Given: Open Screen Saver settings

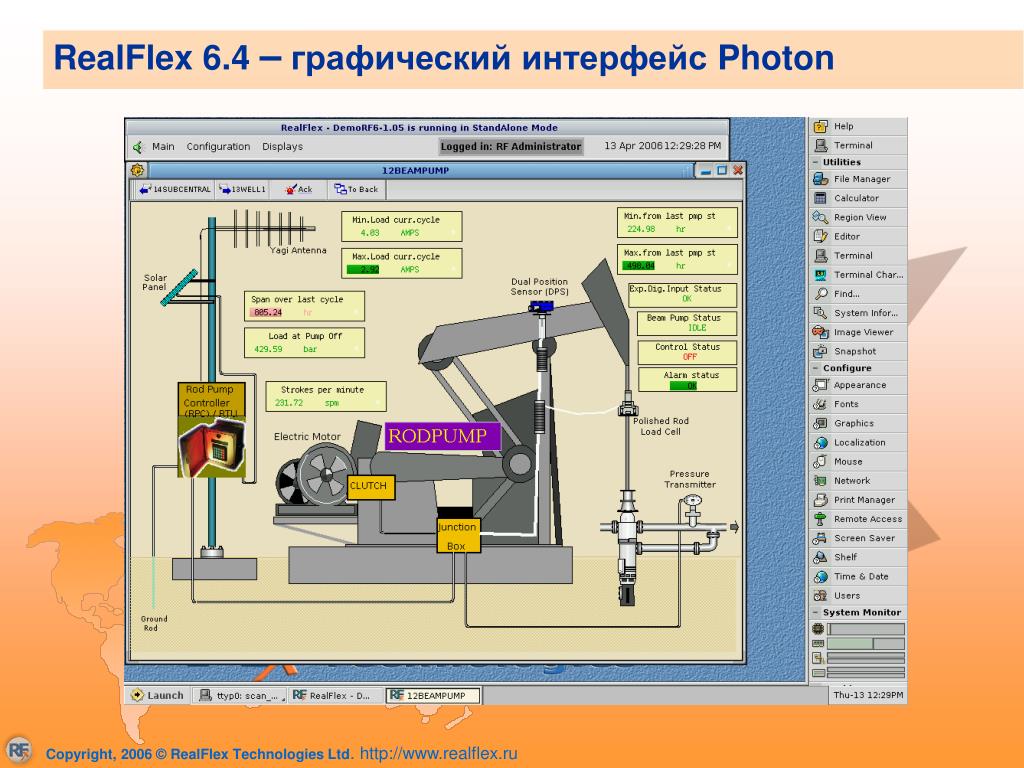Looking at the screenshot, I should coord(858,538).
